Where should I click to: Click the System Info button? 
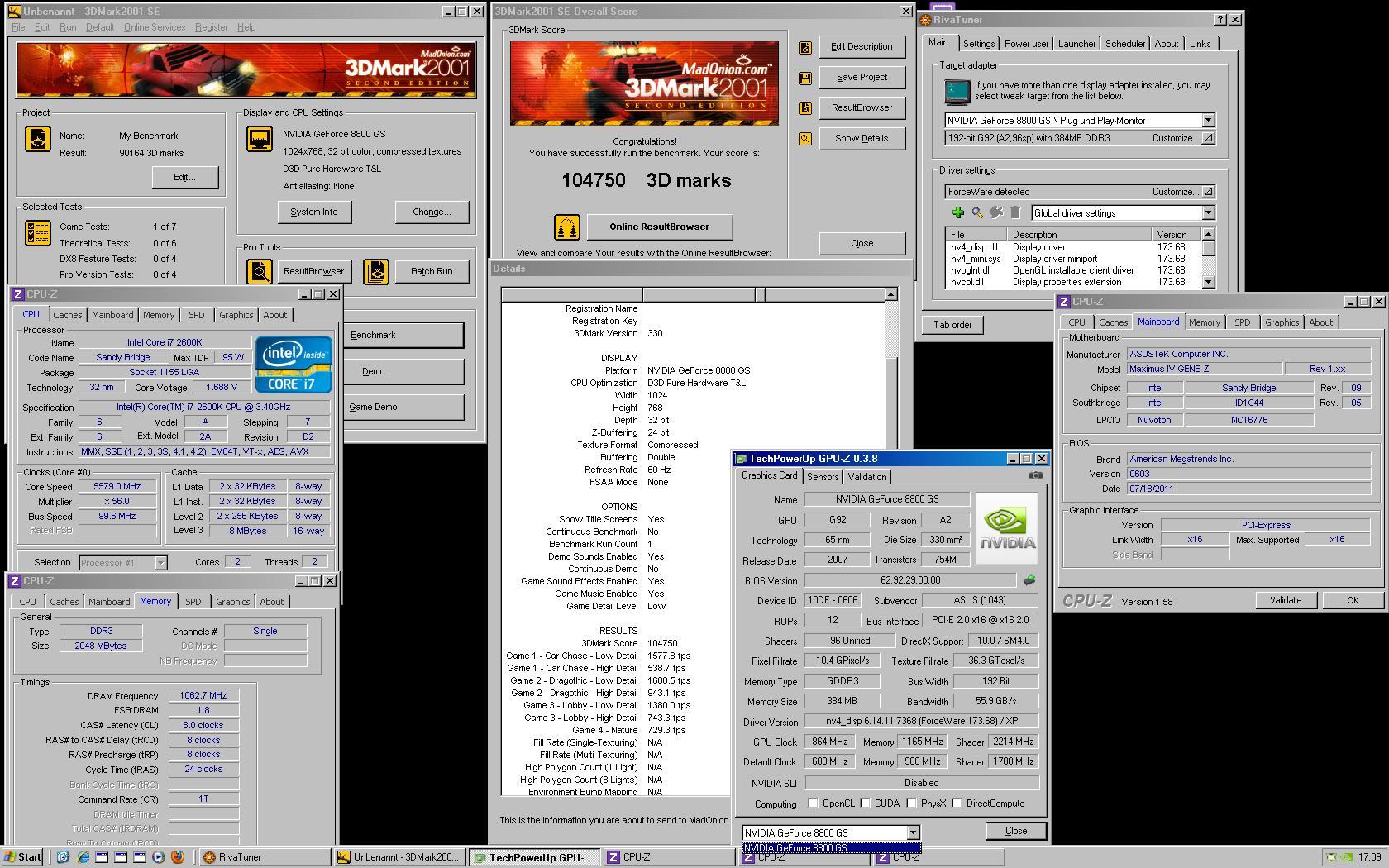314,212
